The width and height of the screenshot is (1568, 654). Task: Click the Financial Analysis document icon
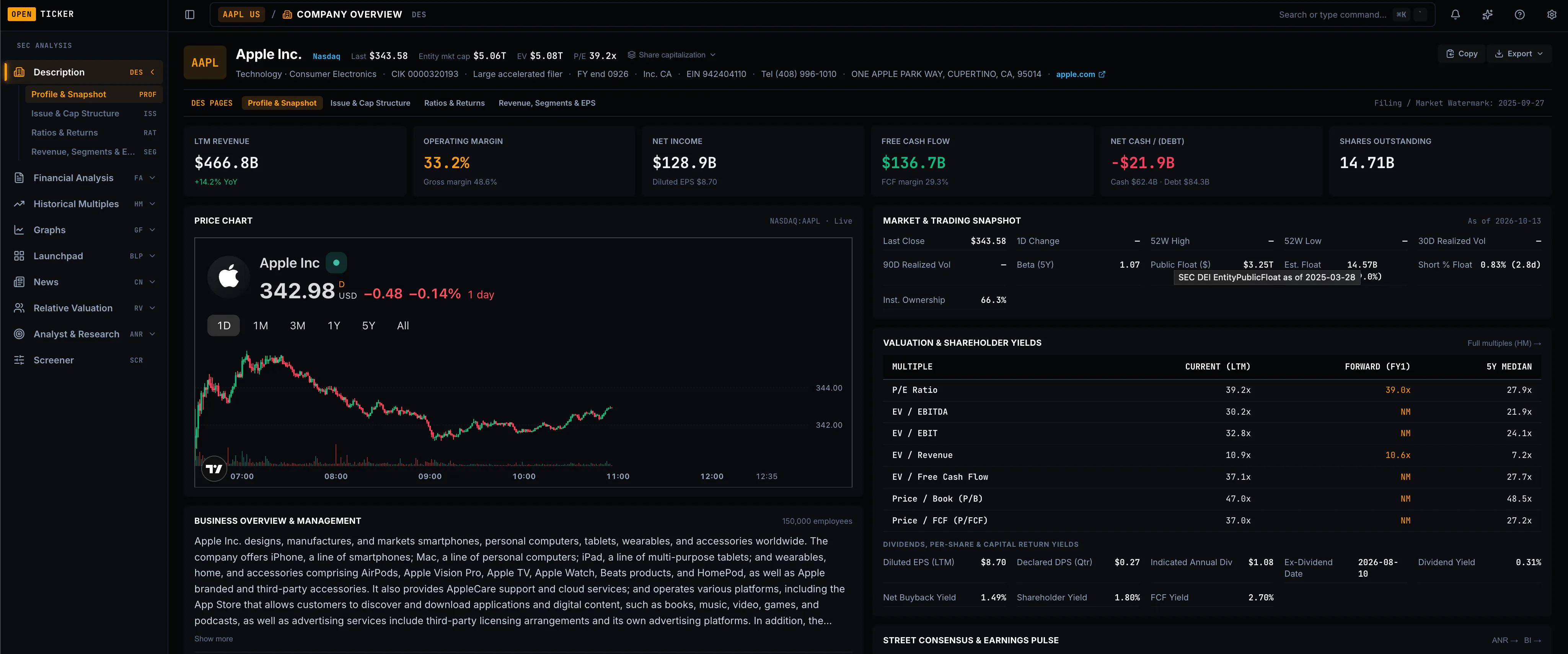click(20, 178)
